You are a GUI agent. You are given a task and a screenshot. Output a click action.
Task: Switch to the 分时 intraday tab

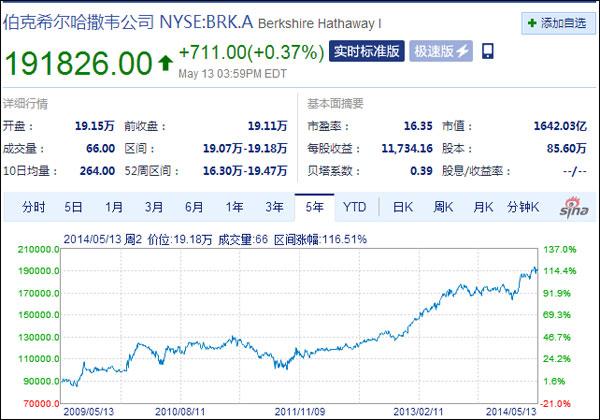tap(33, 207)
